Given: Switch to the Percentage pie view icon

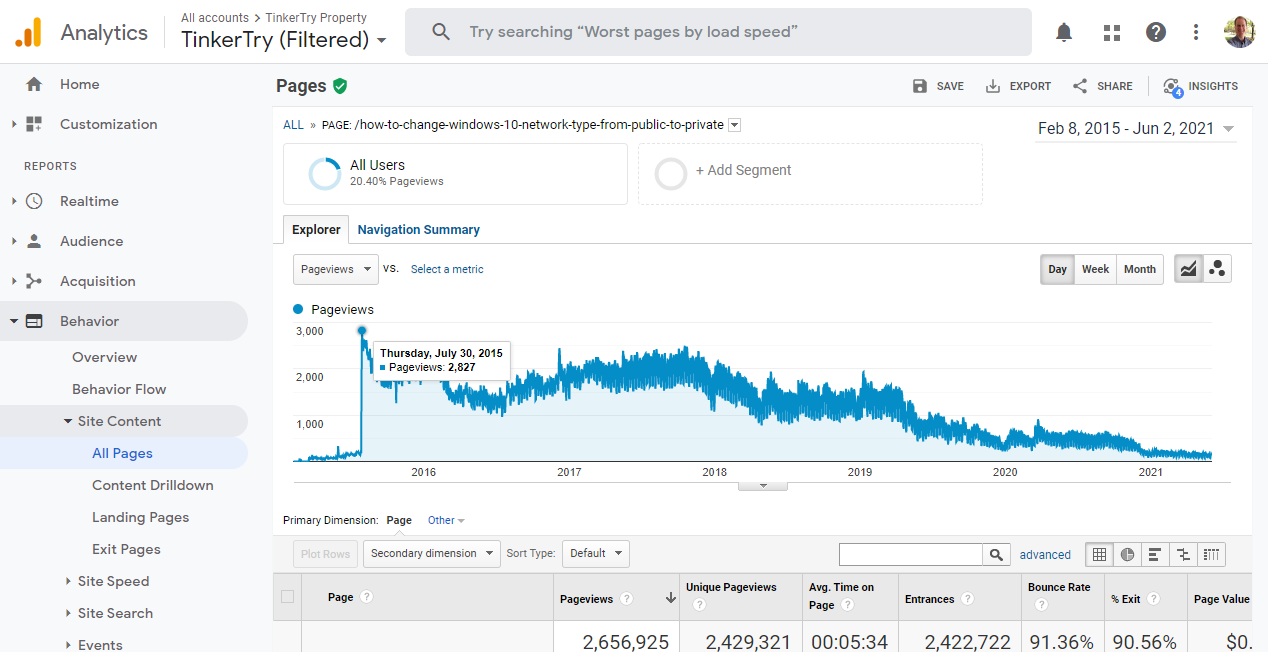Looking at the screenshot, I should pos(1127,554).
